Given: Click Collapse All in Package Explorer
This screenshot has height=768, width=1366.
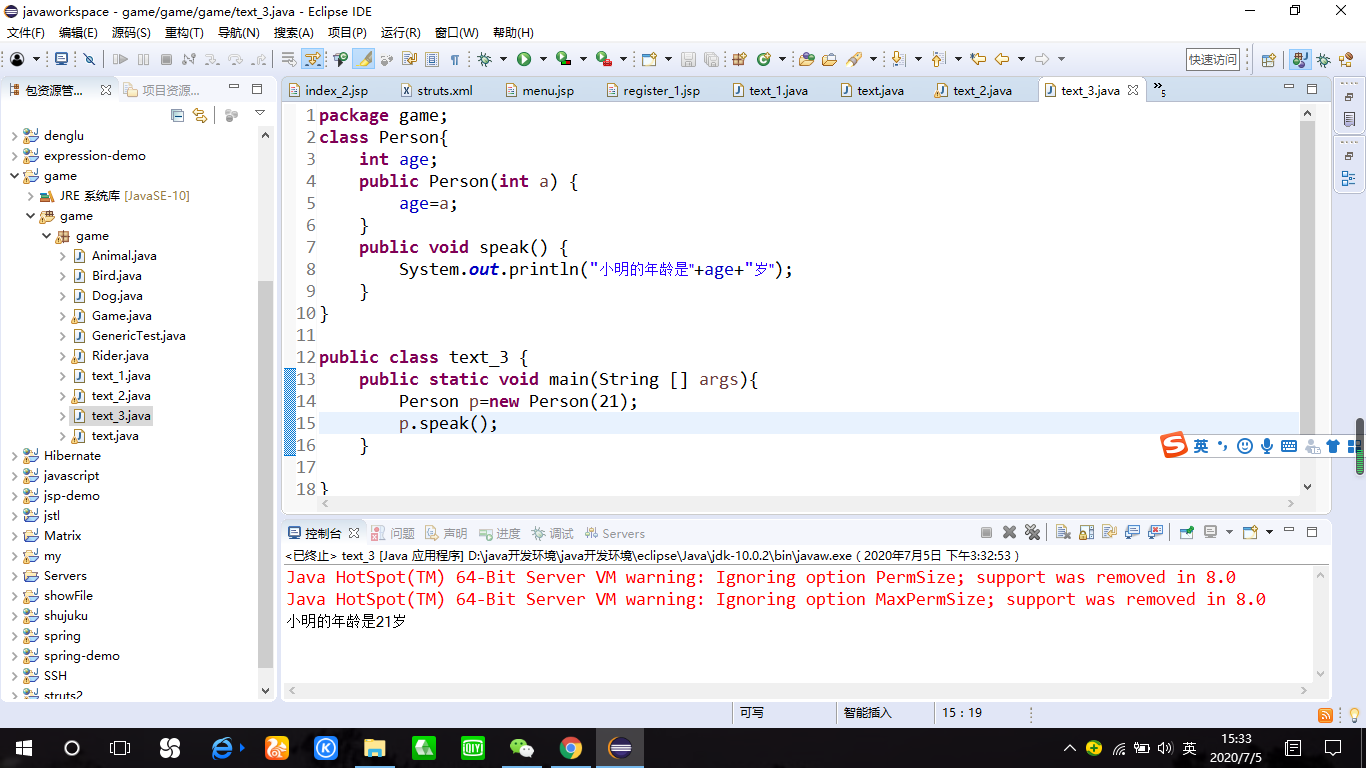Looking at the screenshot, I should point(177,115).
